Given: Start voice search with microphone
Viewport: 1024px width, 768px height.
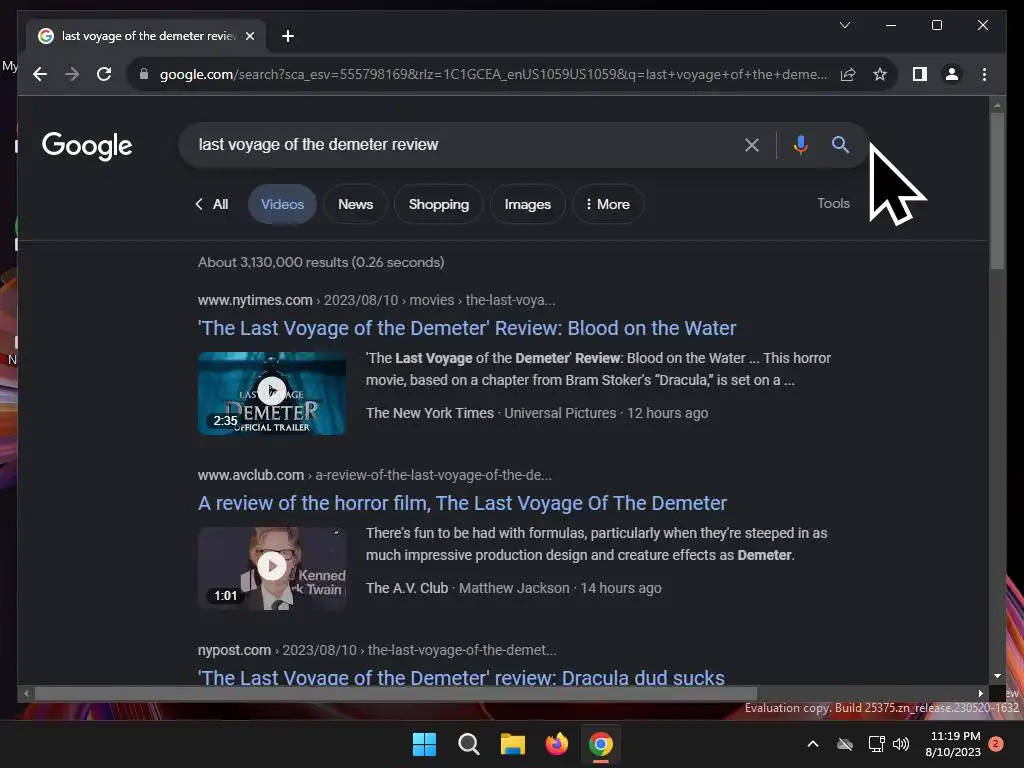Looking at the screenshot, I should tap(801, 144).
